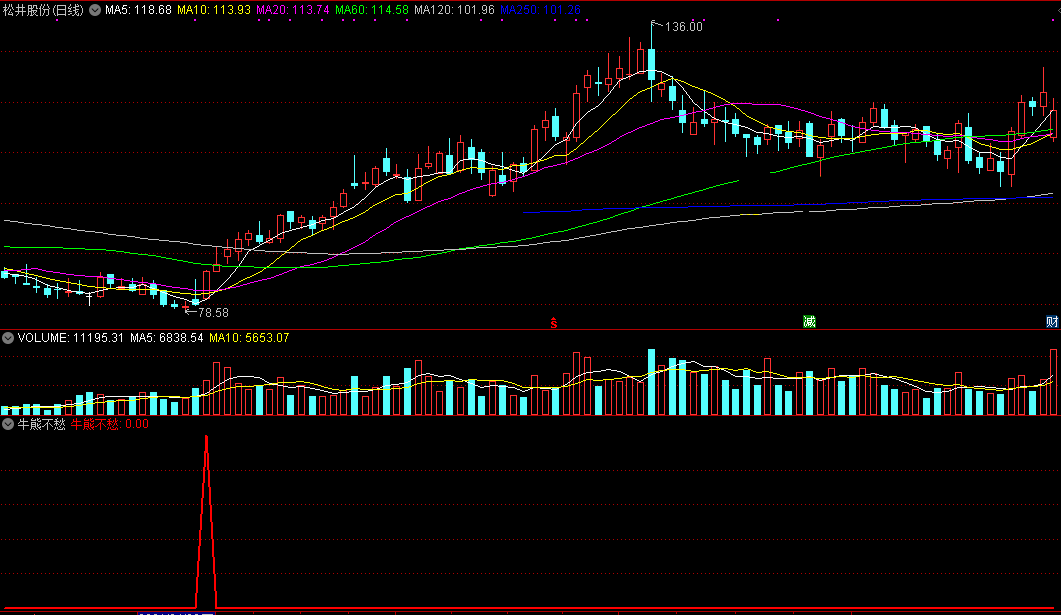Click the peak candlestick at 136.00

click(x=652, y=62)
